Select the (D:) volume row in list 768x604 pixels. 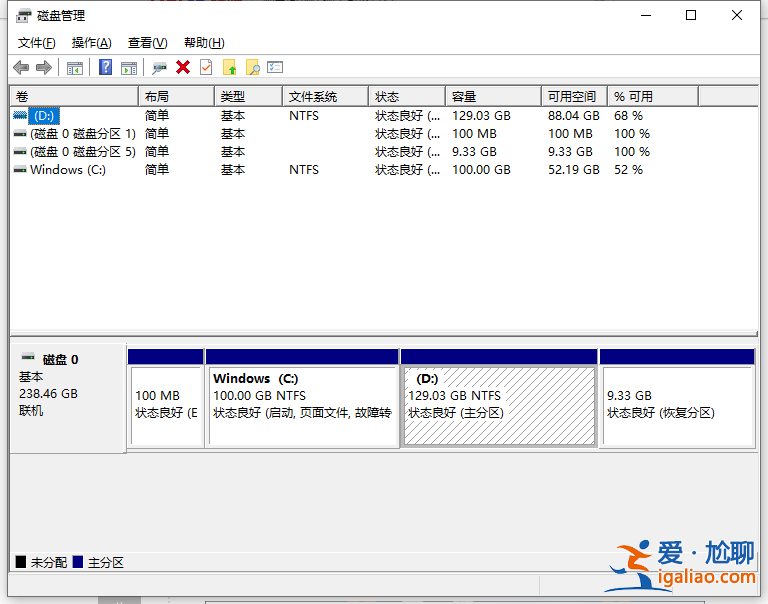point(45,116)
